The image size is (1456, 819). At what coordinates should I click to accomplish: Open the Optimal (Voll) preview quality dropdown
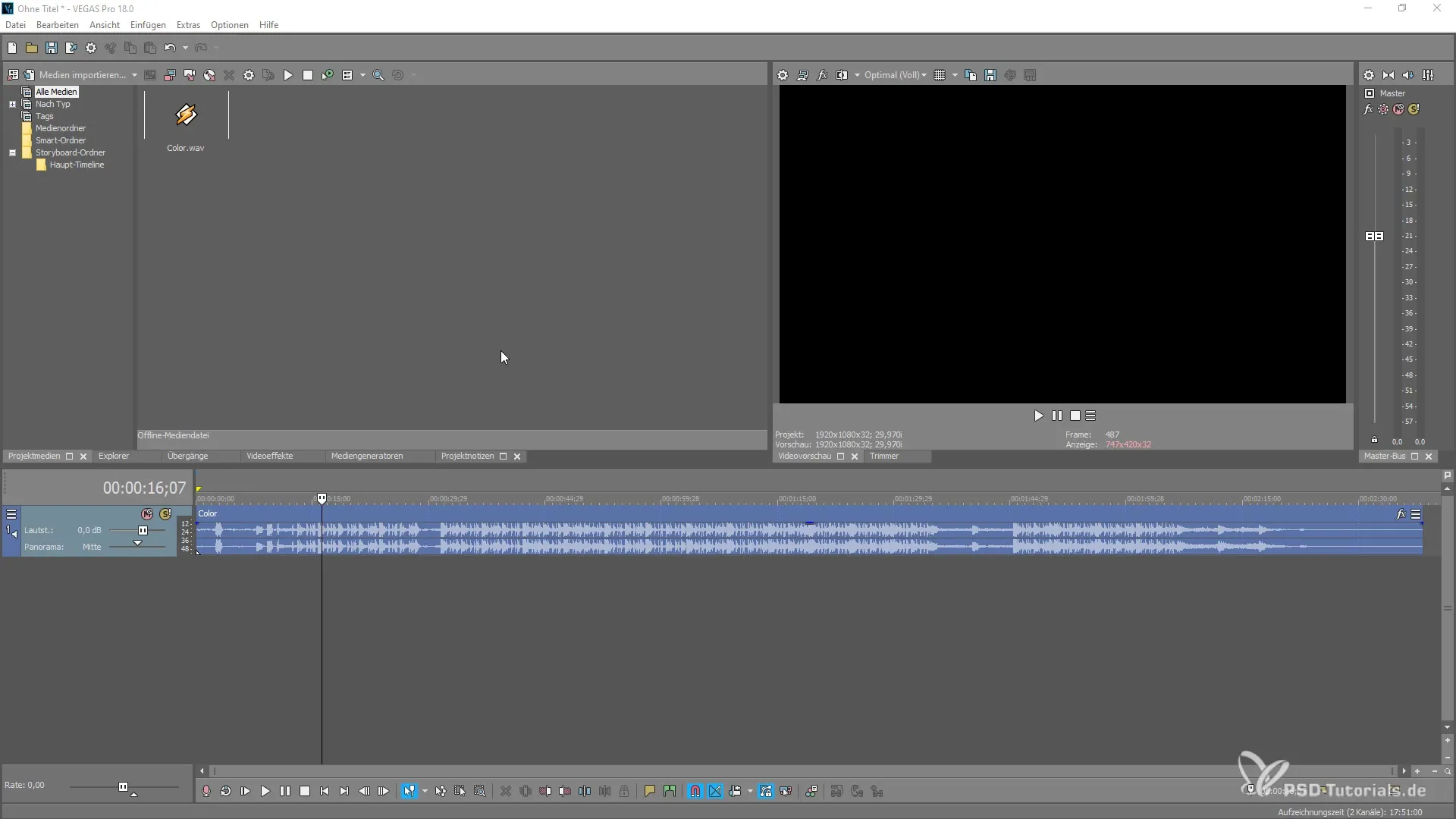click(896, 75)
